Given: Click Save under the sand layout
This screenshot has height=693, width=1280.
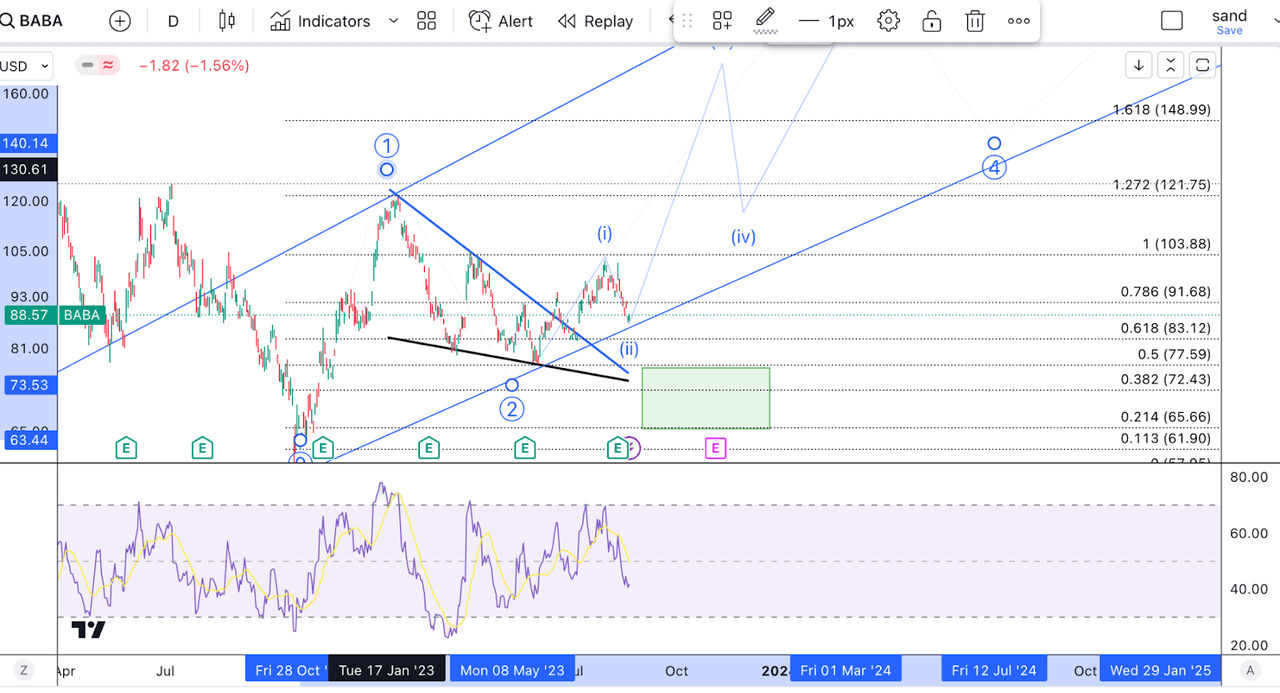Looking at the screenshot, I should click(1229, 31).
